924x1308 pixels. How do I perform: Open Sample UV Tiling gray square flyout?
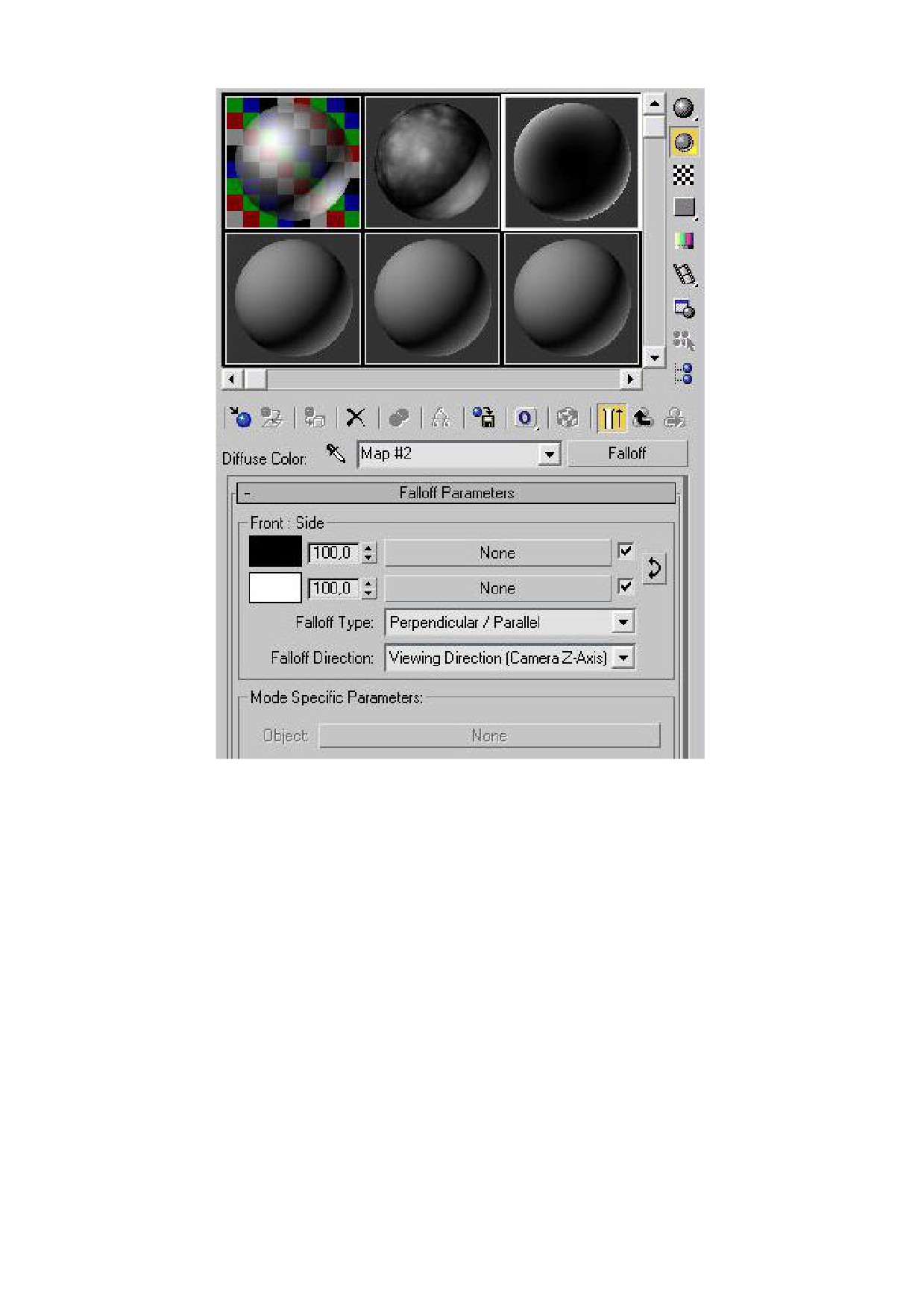(683, 207)
